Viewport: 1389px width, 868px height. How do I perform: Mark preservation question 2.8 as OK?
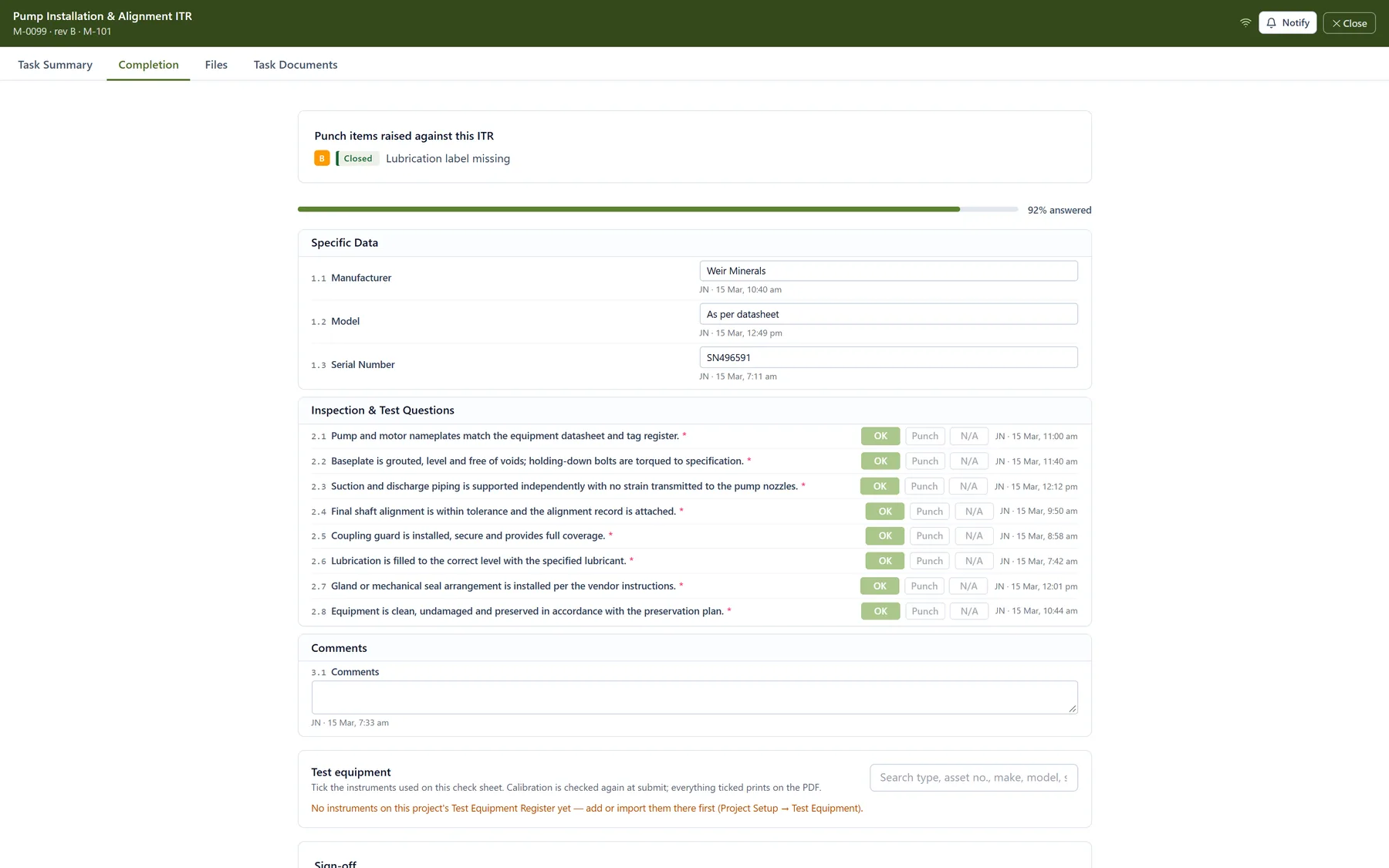[880, 611]
